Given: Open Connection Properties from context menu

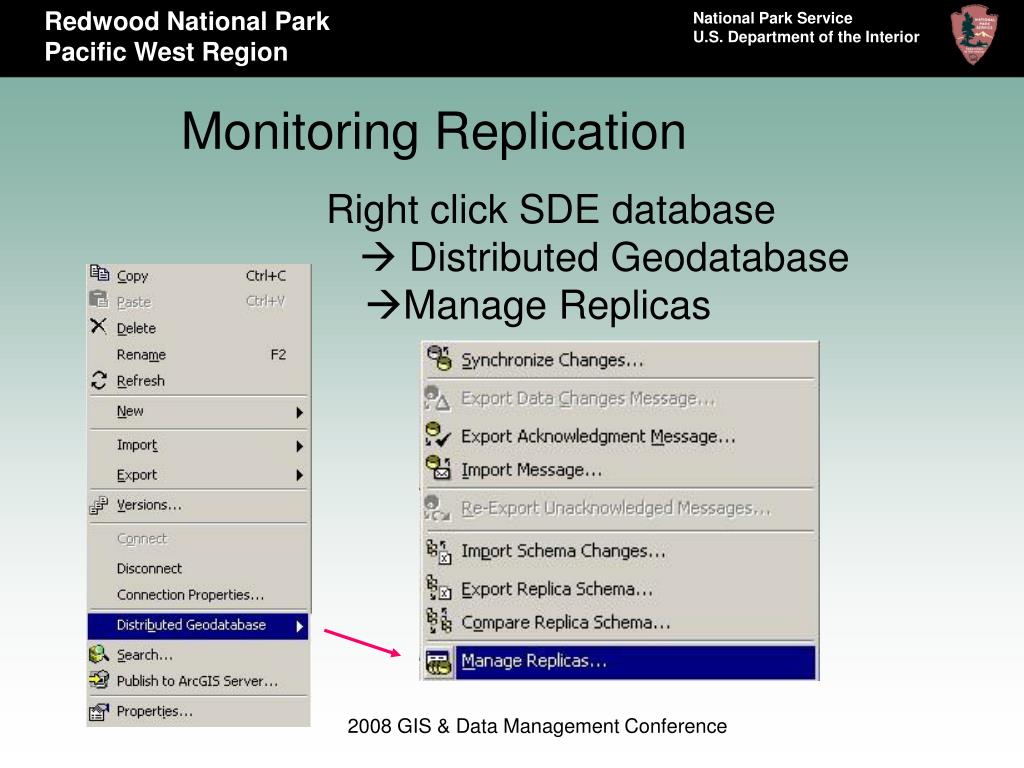Looking at the screenshot, I should [190, 595].
